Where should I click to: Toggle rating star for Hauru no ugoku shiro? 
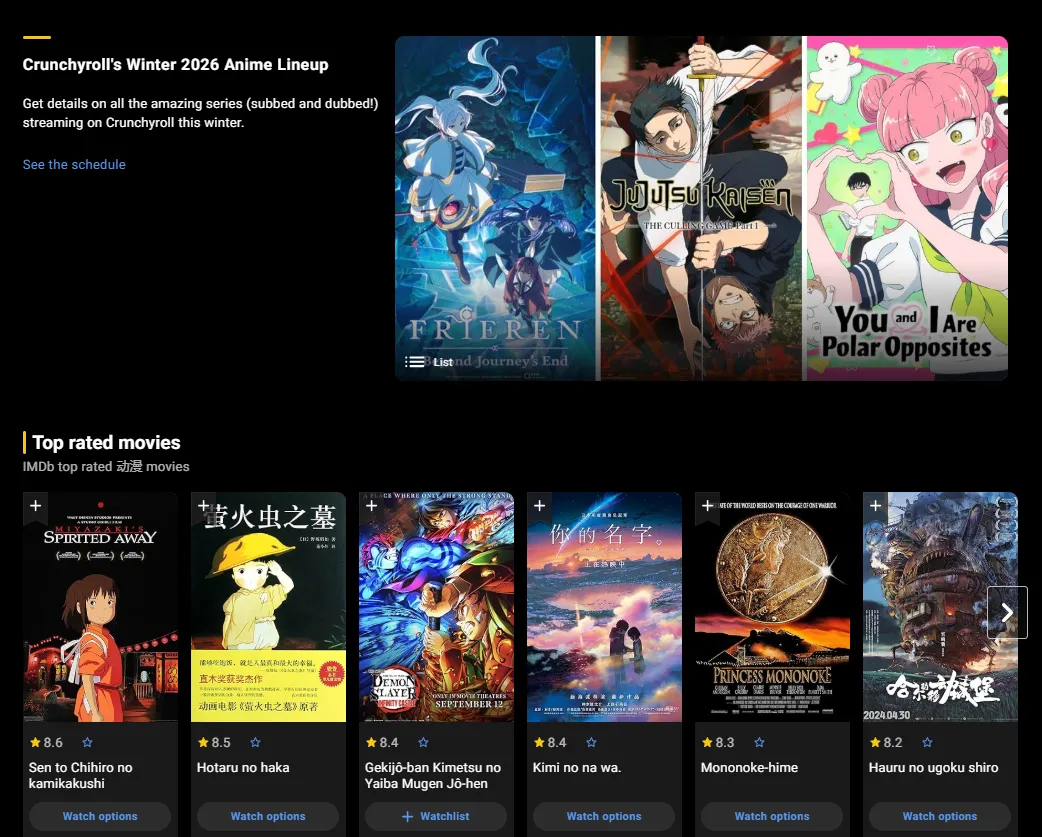coord(928,743)
